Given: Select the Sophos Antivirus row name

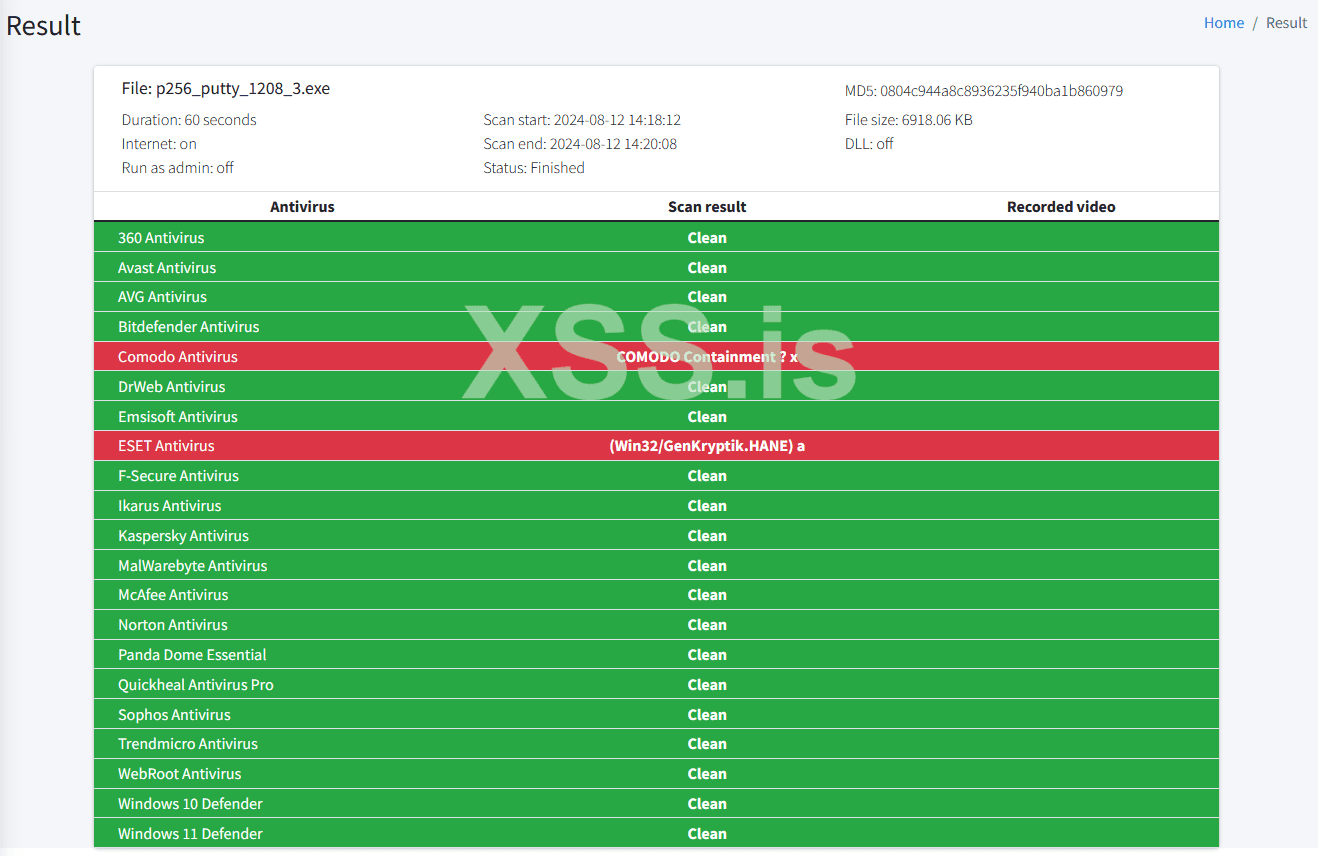Looking at the screenshot, I should (174, 715).
